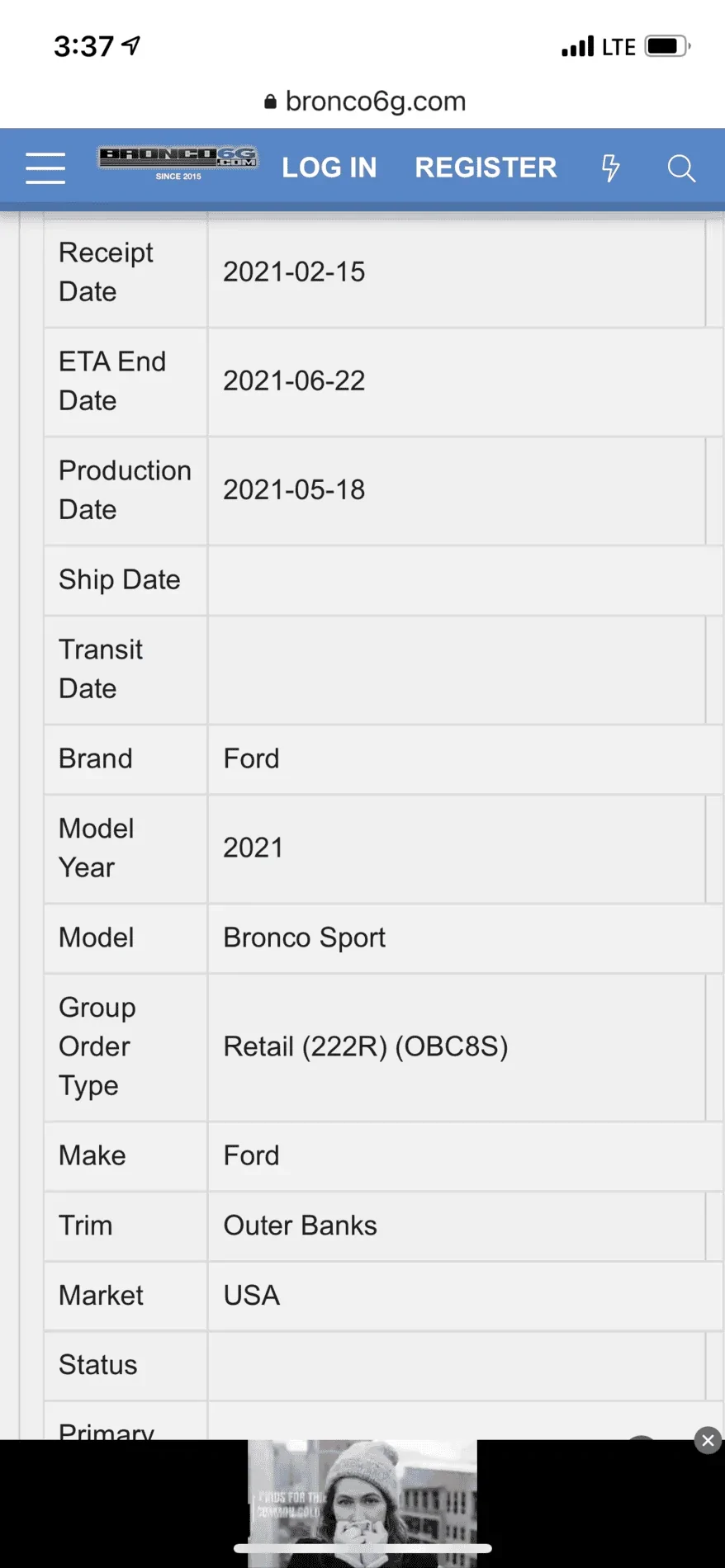Tap the cellular signal bars icon
The width and height of the screenshot is (725, 1568).
[x=577, y=47]
